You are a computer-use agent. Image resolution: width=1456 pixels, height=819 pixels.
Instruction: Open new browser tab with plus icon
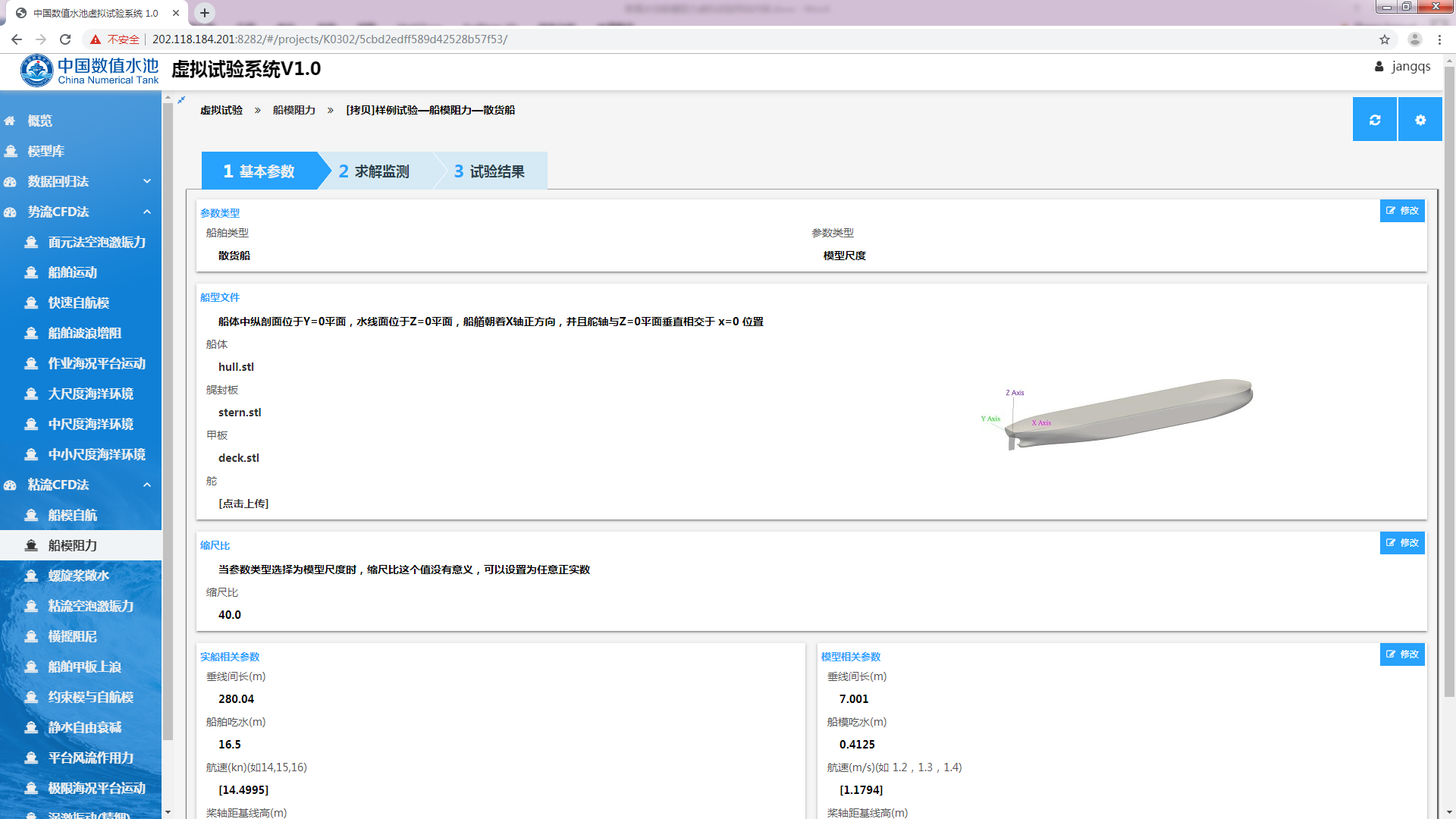pyautogui.click(x=205, y=13)
